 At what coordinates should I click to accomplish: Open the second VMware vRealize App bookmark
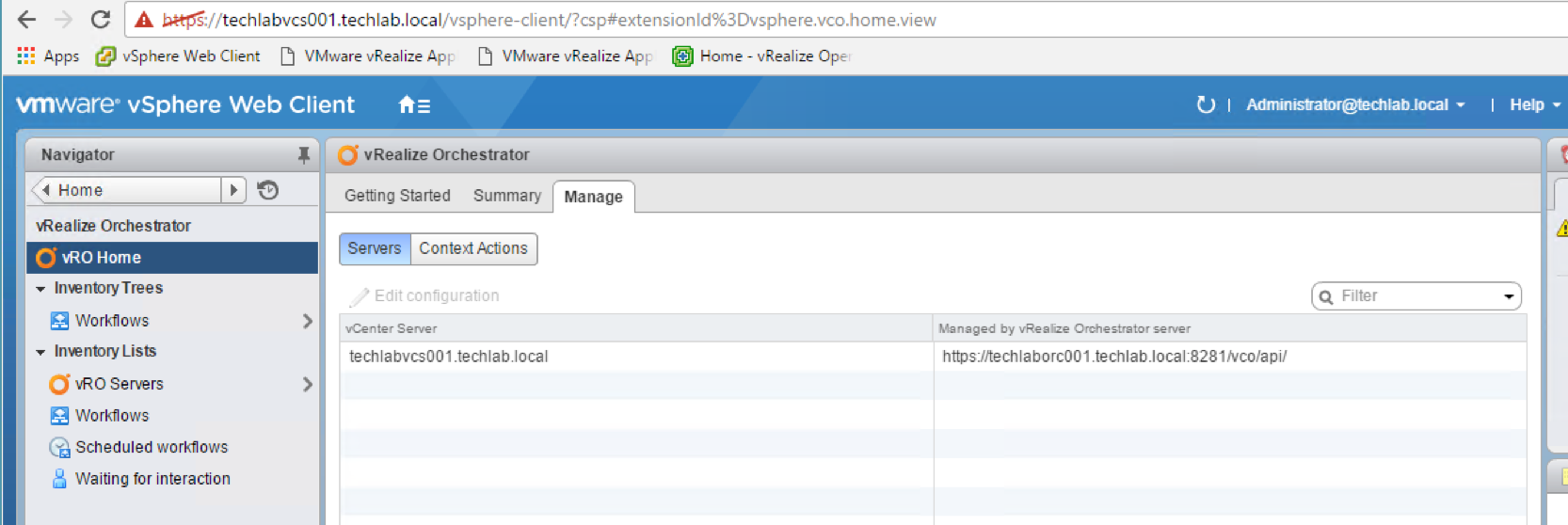point(566,56)
